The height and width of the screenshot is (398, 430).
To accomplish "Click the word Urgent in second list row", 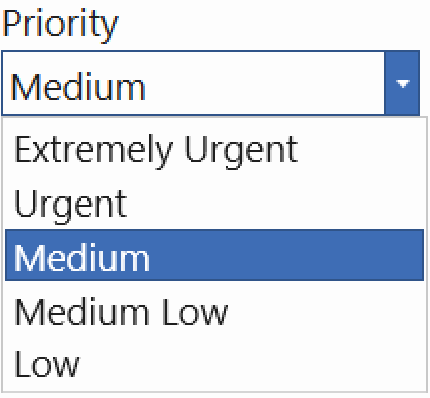I will click(x=70, y=205).
